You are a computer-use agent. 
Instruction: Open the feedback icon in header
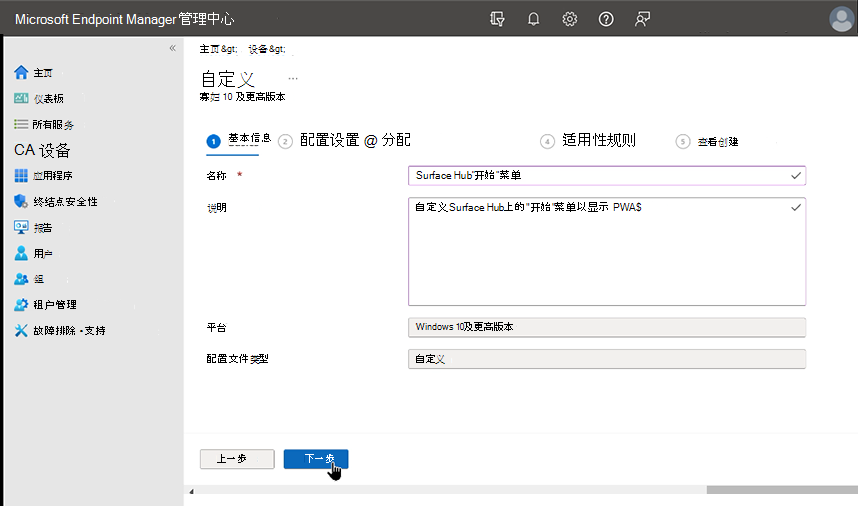(x=643, y=19)
